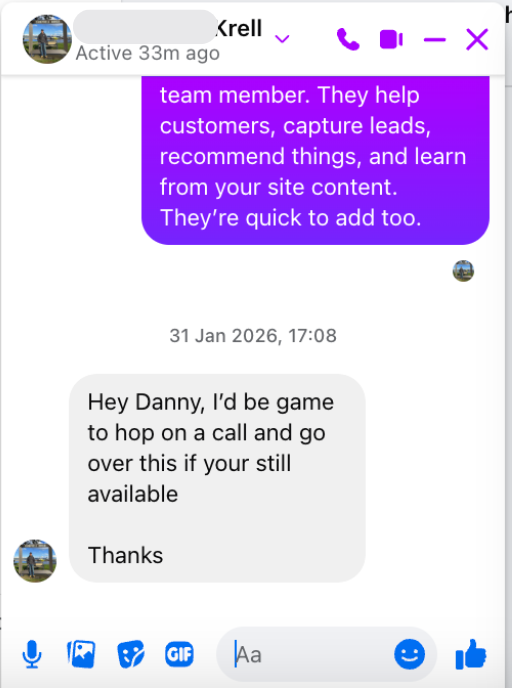The width and height of the screenshot is (512, 688).
Task: Attach a photo using image icon
Action: pyautogui.click(x=81, y=654)
